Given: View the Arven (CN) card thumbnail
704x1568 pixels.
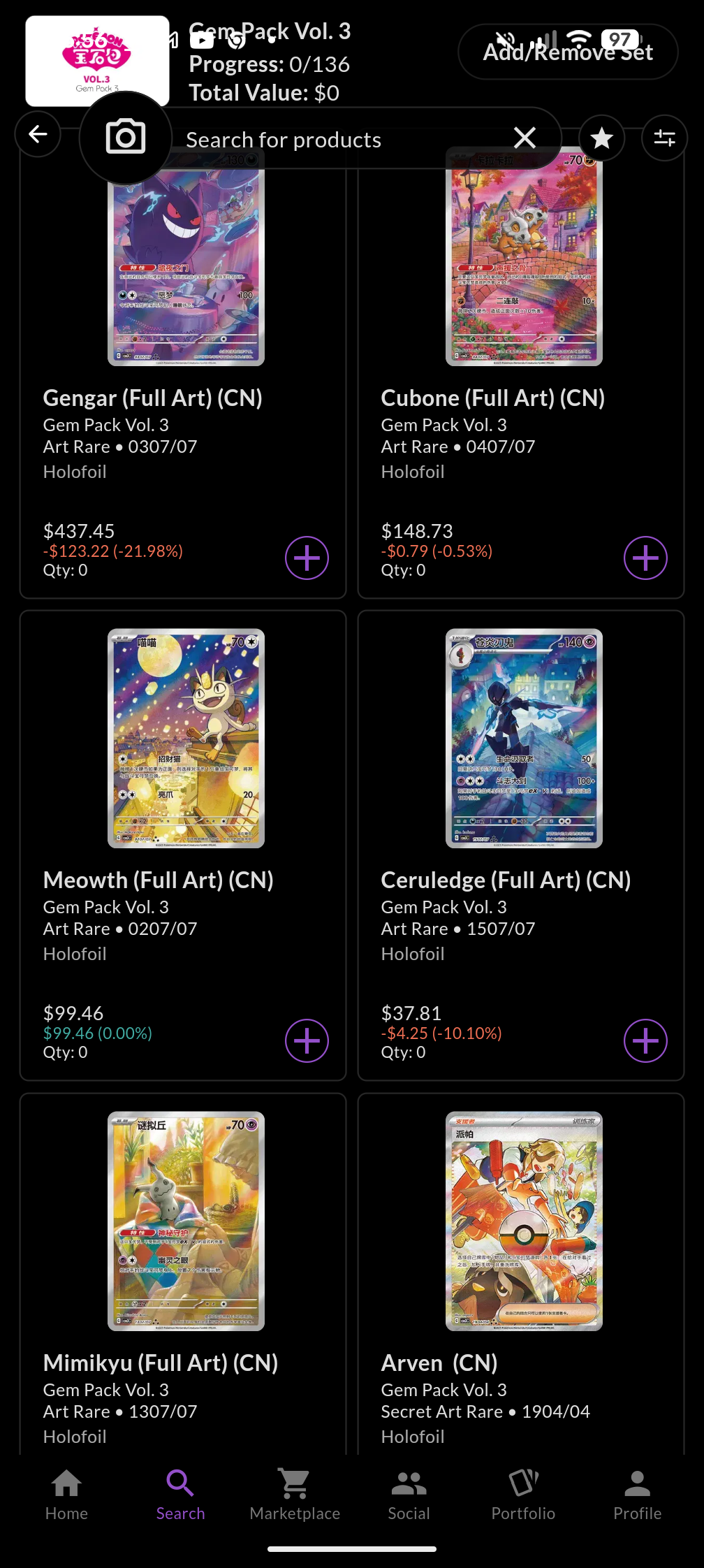Looking at the screenshot, I should coord(524,1221).
